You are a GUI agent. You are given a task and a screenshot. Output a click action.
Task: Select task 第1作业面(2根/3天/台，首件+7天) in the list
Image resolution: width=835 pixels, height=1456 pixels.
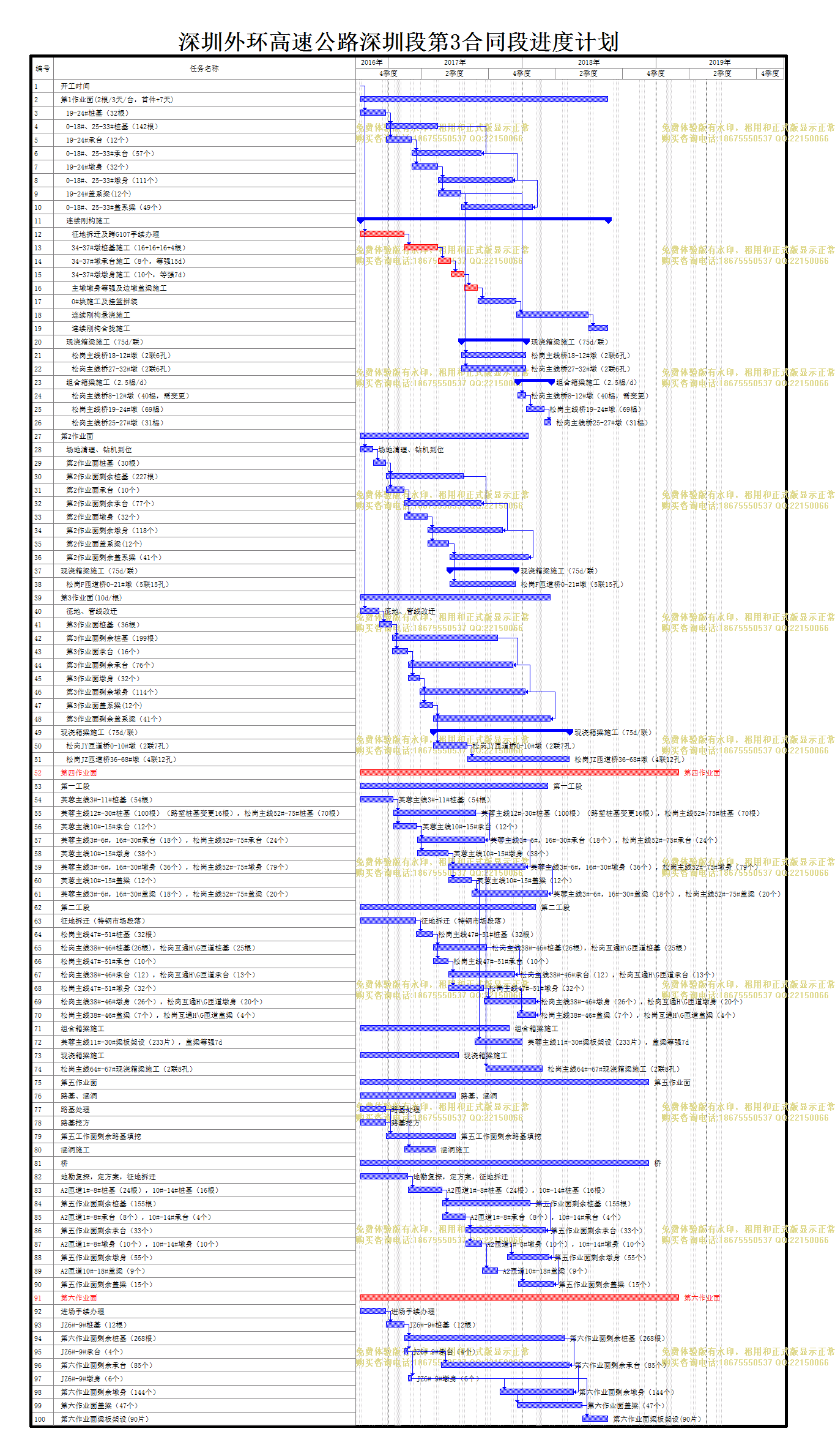click(117, 100)
